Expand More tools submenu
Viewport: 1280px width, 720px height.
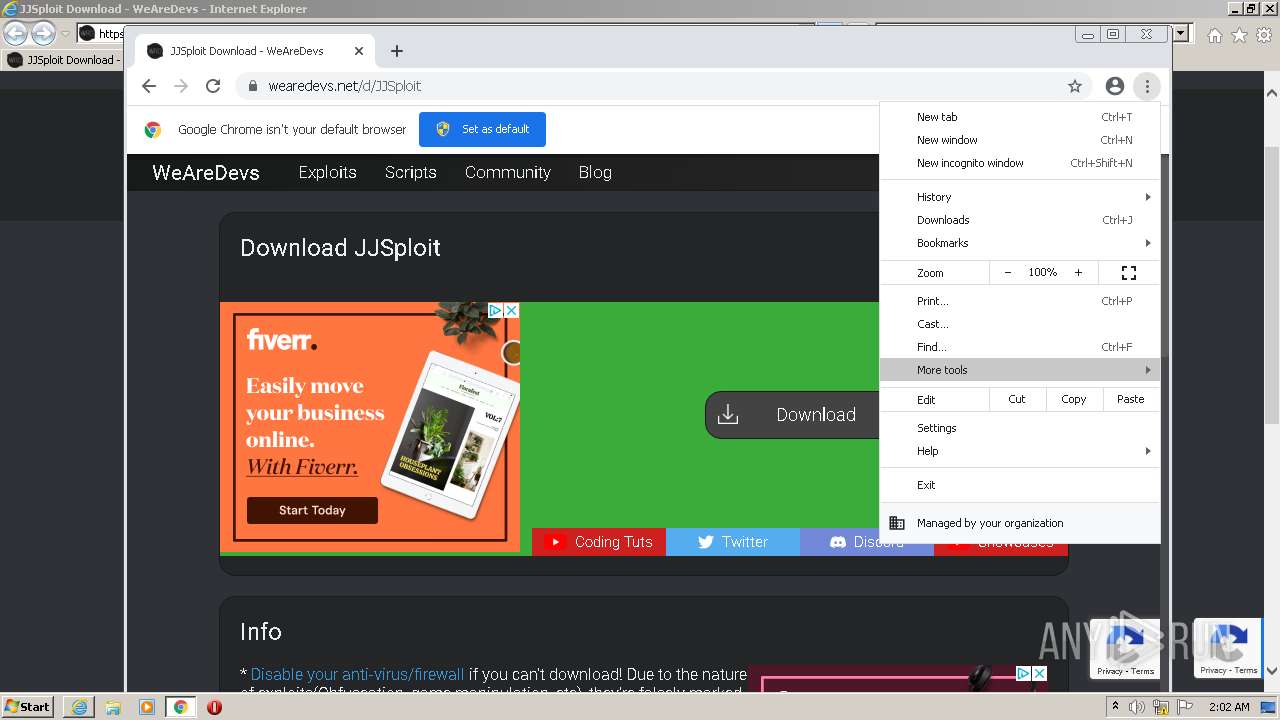pos(1020,370)
